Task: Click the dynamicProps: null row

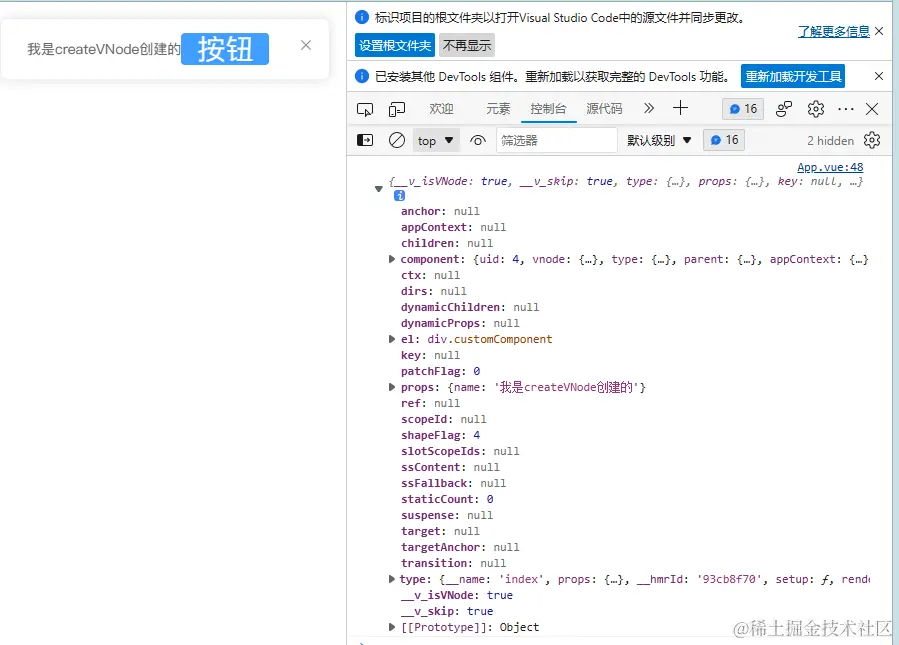Action: click(x=460, y=323)
